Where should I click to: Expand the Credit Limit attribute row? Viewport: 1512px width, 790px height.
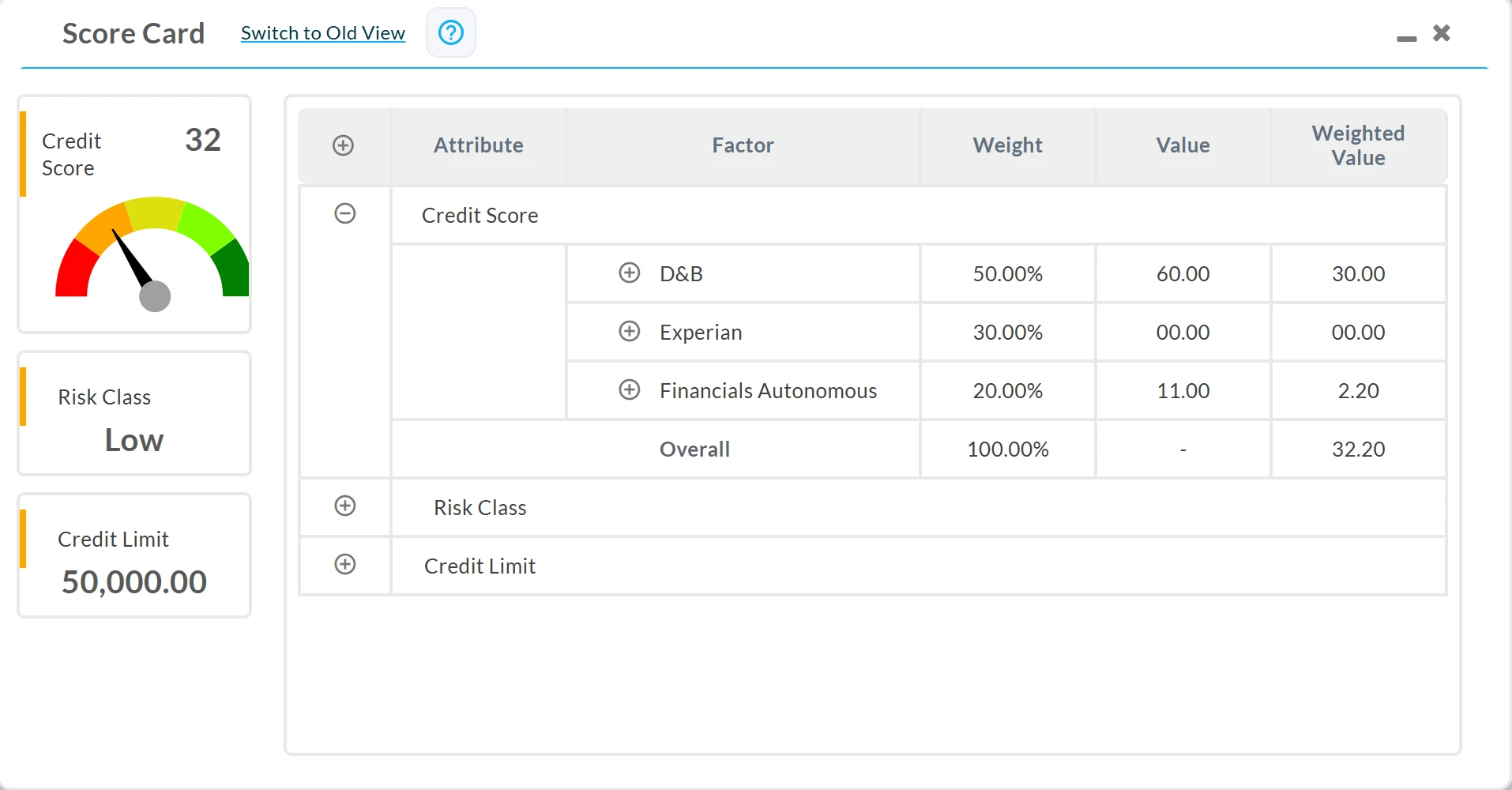point(345,565)
